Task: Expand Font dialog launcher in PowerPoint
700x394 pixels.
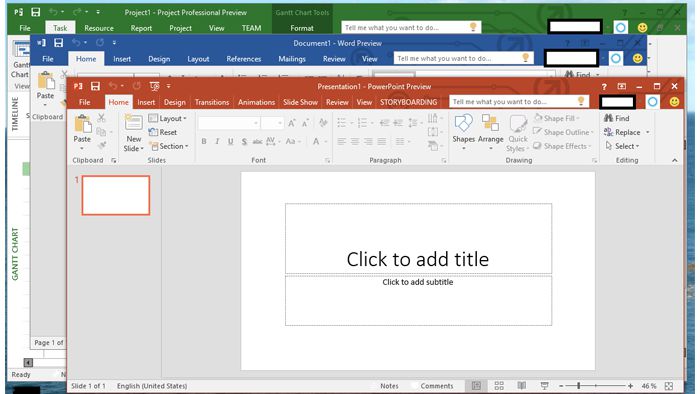Action: pos(327,160)
